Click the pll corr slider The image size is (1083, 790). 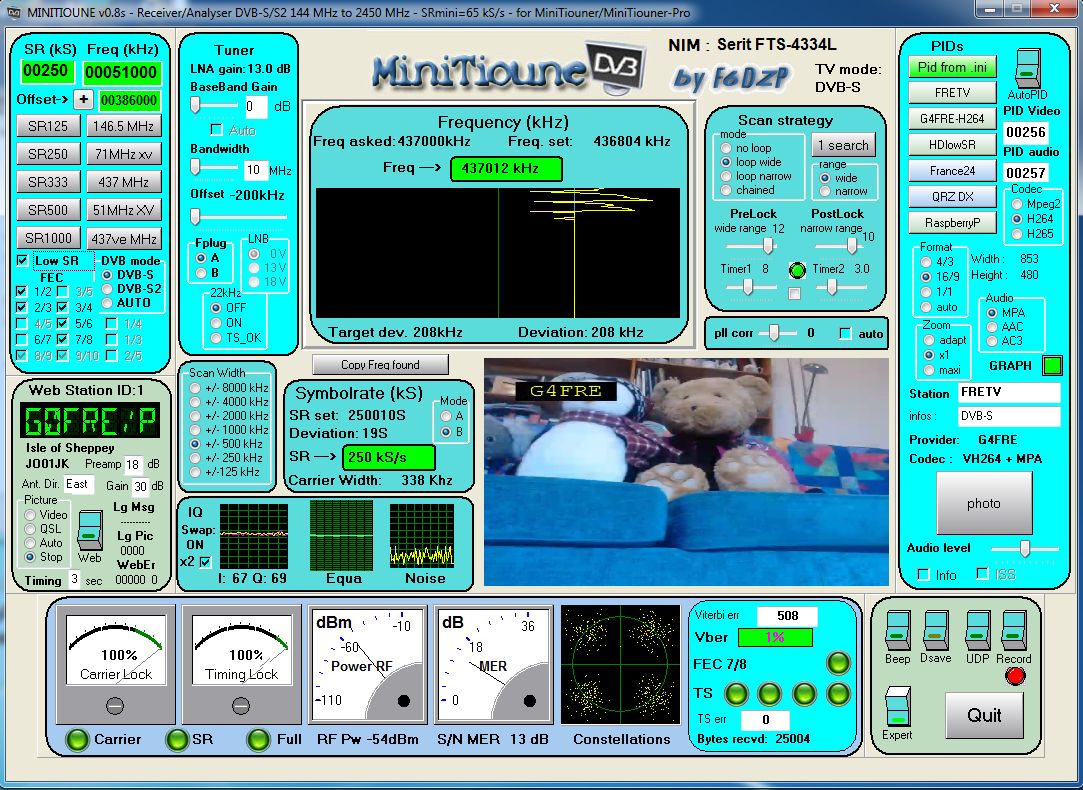pyautogui.click(x=778, y=333)
